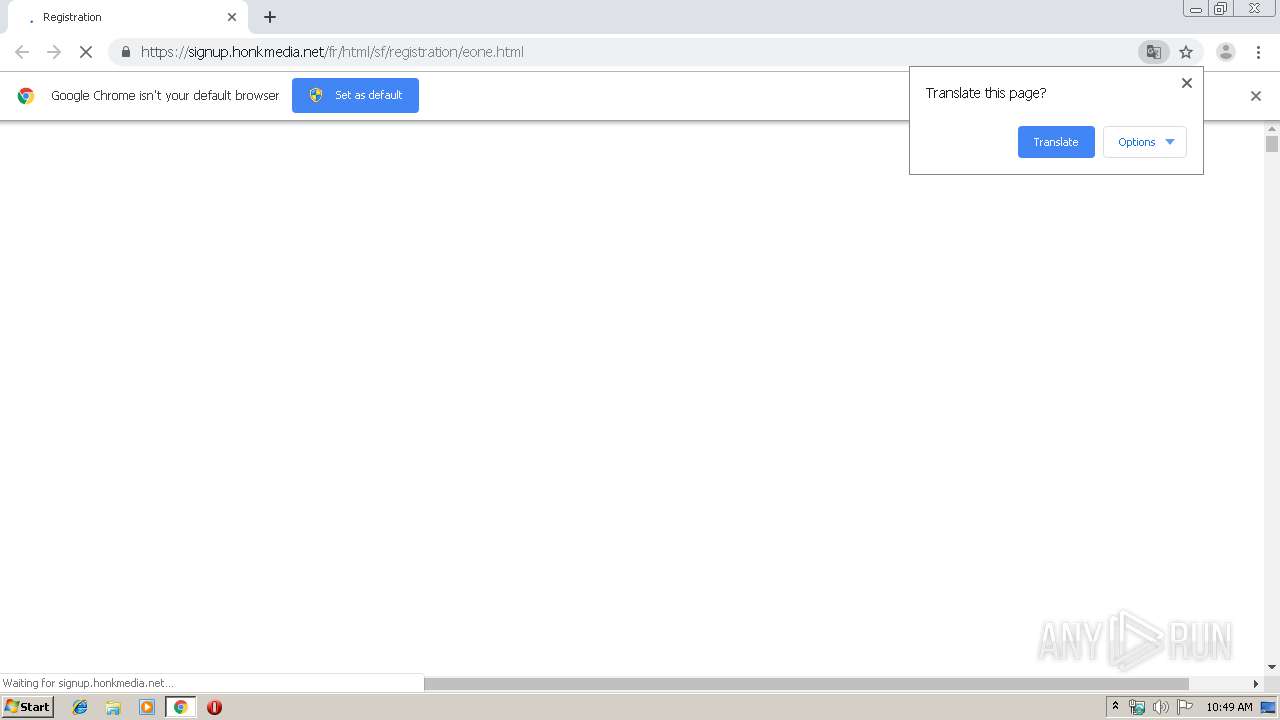The image size is (1280, 720).
Task: Open volume tray icon
Action: [1160, 707]
